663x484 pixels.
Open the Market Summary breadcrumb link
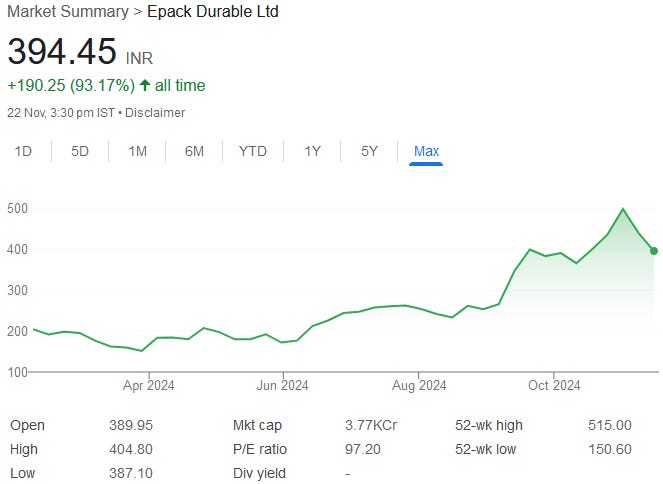click(x=68, y=11)
